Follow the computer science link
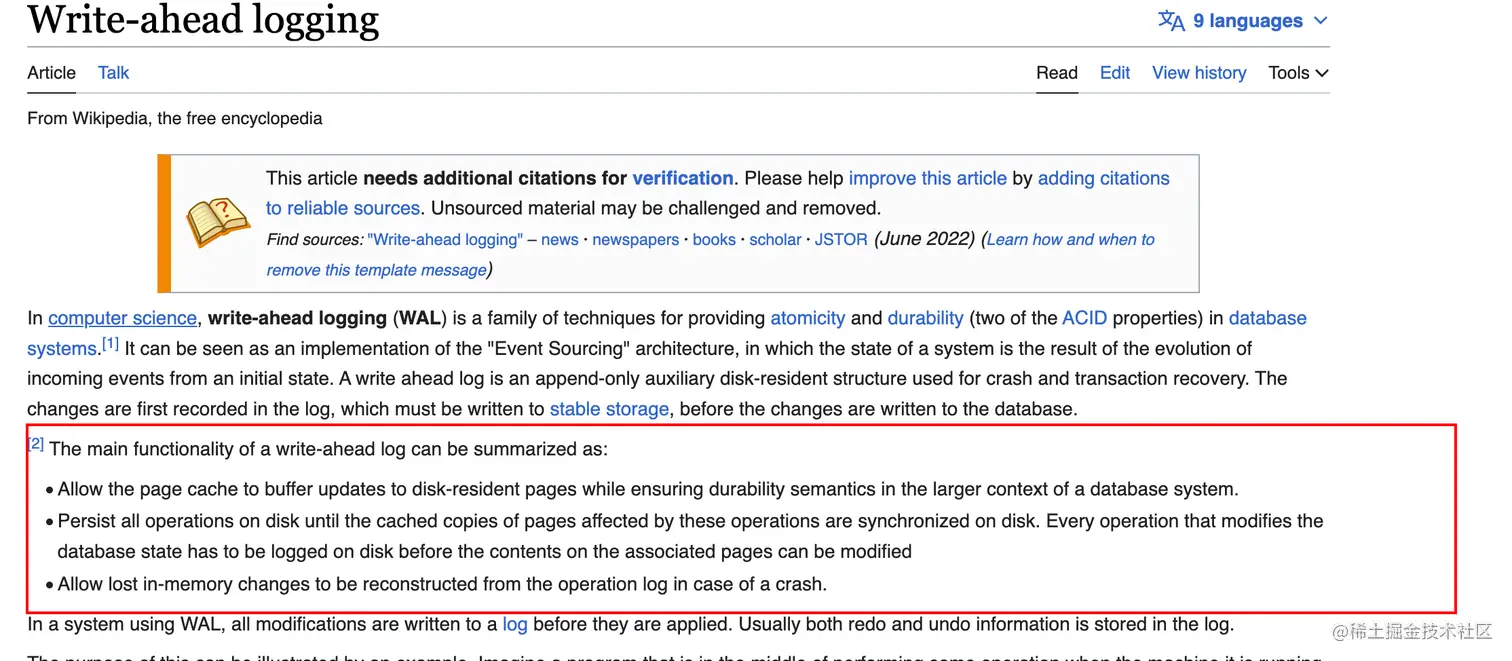This screenshot has height=661, width=1512. tap(122, 318)
